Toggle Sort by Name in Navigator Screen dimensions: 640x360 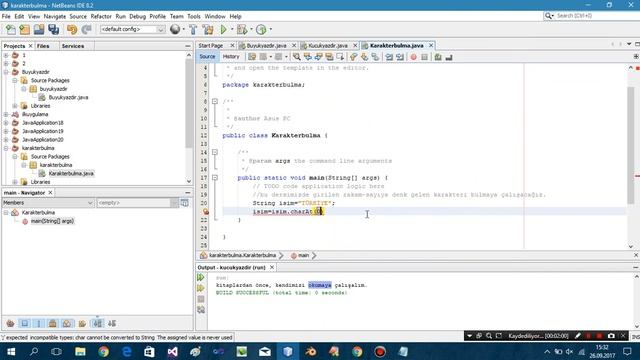pyautogui.click(x=97, y=324)
